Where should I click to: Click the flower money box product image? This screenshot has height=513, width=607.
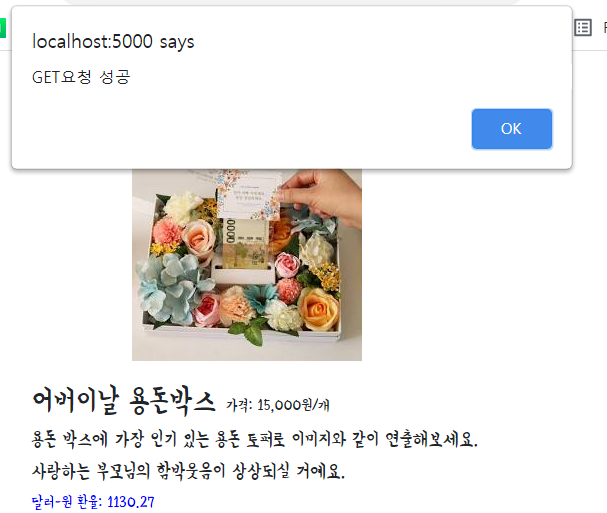(247, 265)
